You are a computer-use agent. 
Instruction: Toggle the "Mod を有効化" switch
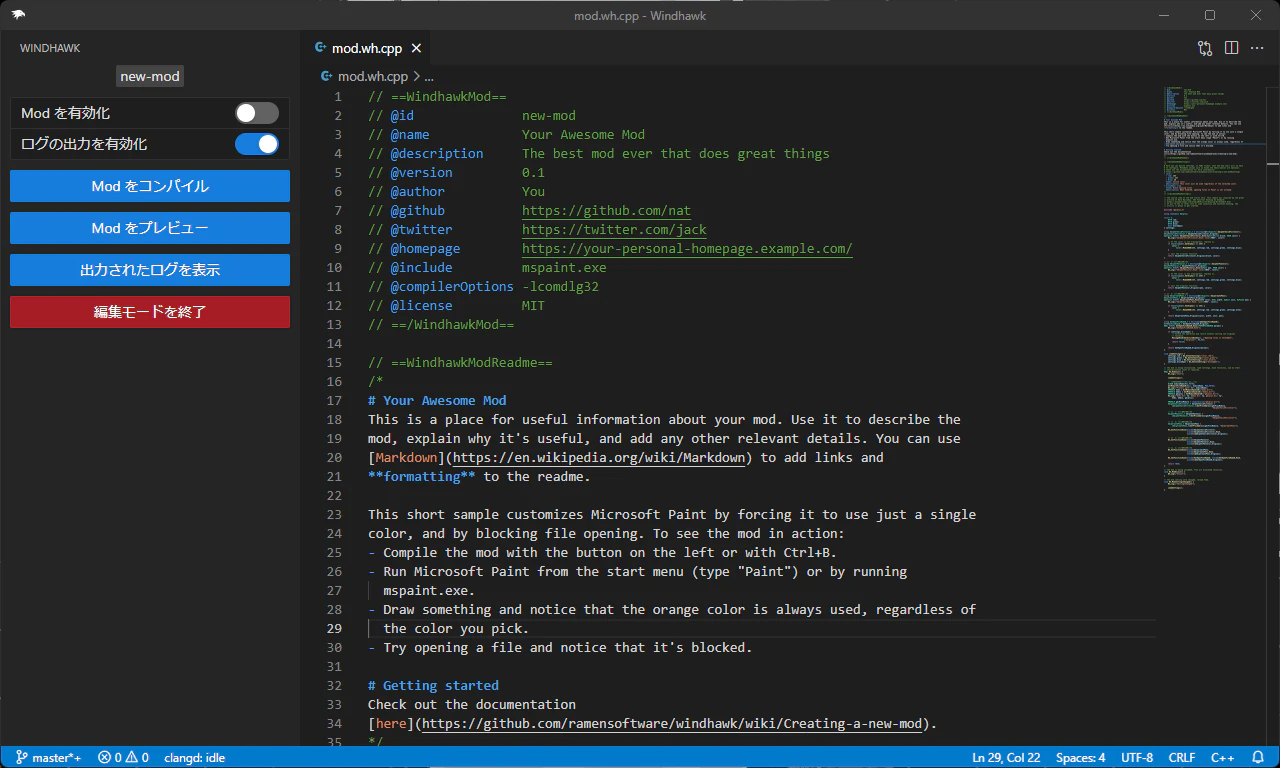click(257, 113)
